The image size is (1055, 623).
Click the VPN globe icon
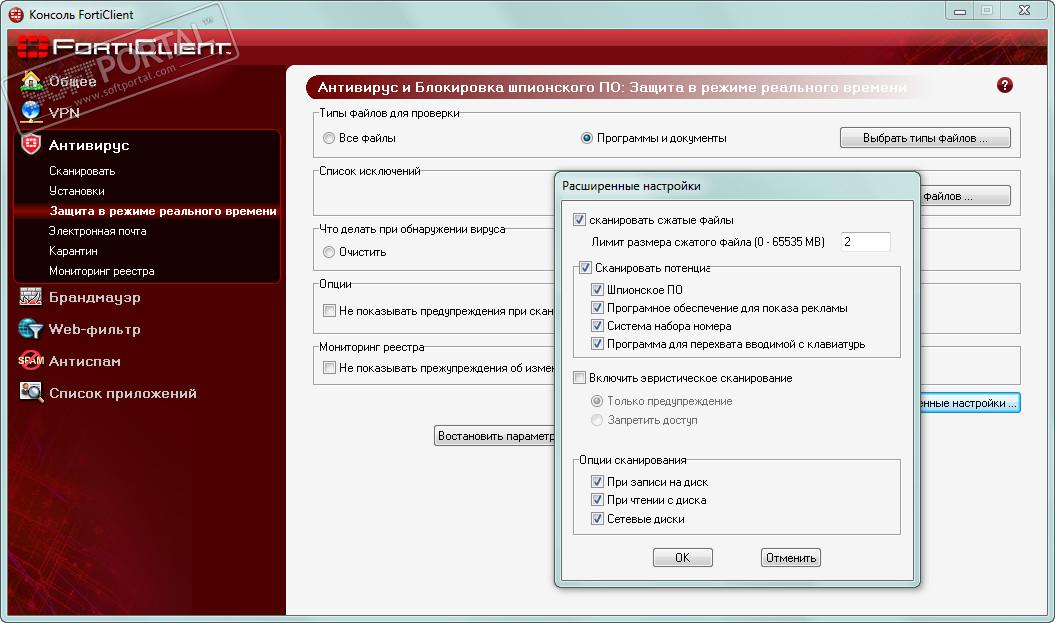coord(31,112)
